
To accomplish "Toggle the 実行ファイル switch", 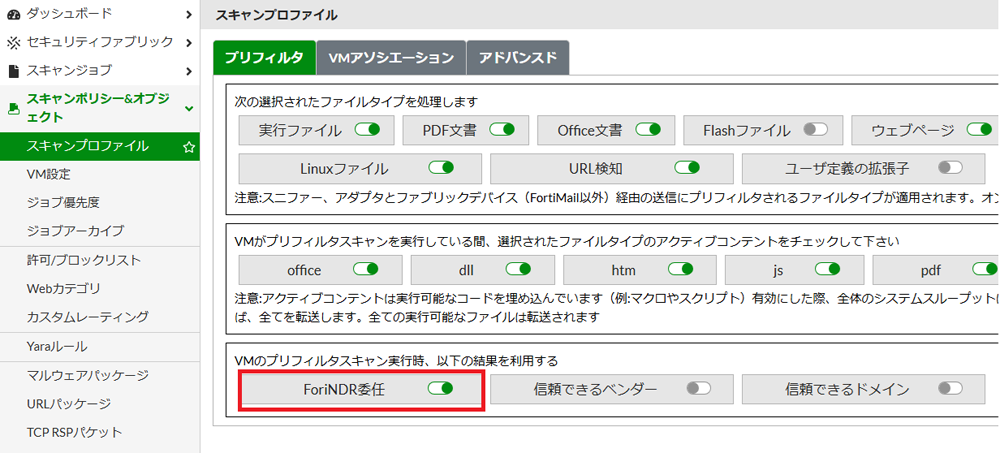I will pyautogui.click(x=367, y=130).
